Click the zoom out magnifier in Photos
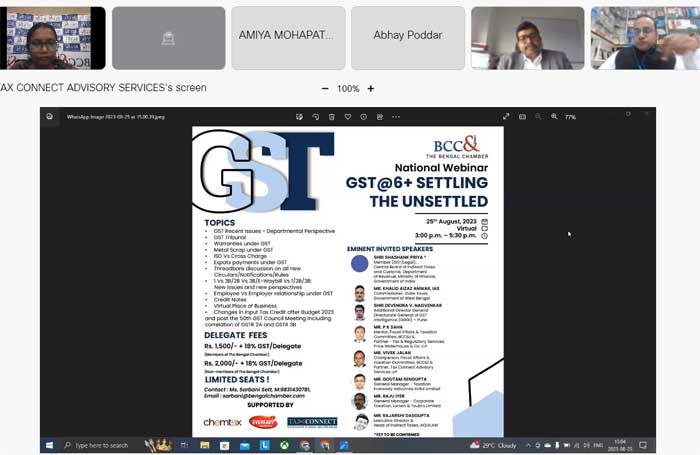 (538, 117)
